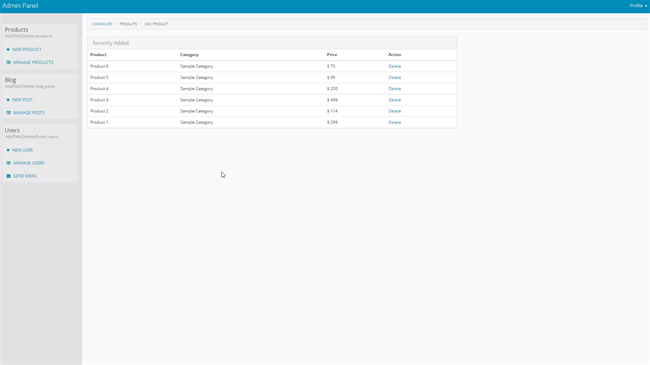Select the Product 4 table row
This screenshot has height=365, width=650.
(272, 88)
